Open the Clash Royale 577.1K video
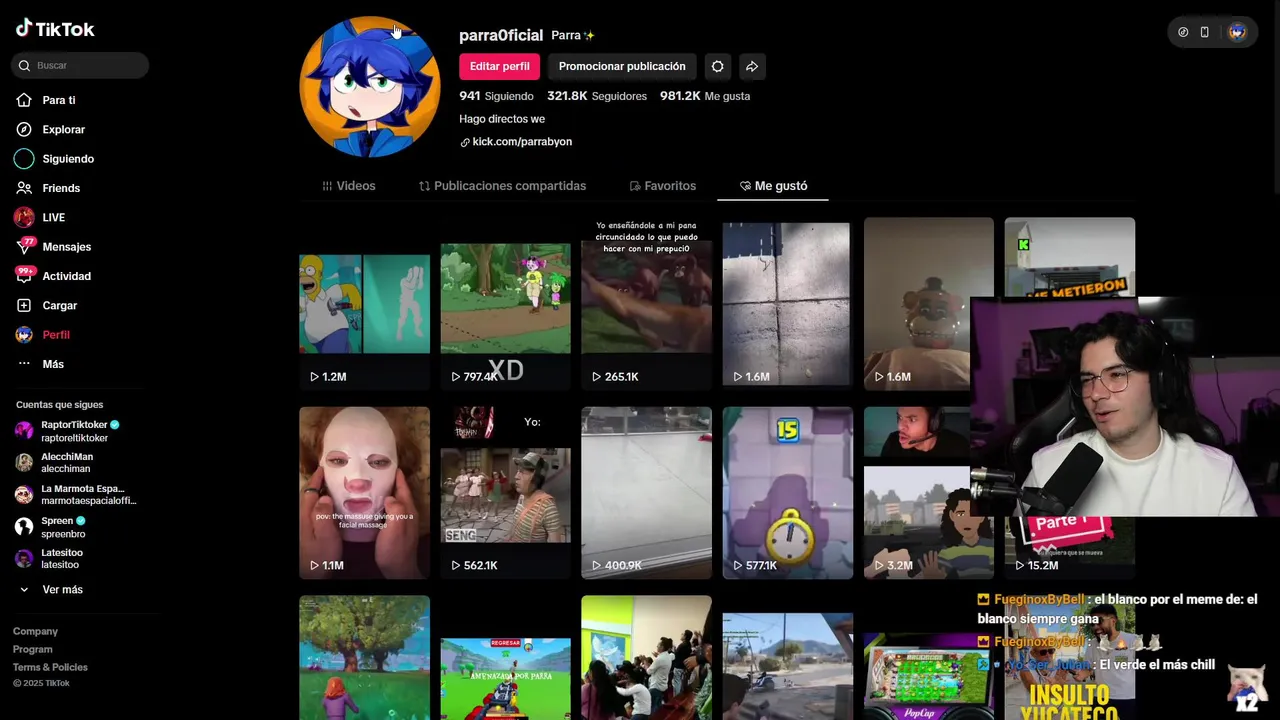Screen dimensions: 1280x720 [787, 493]
